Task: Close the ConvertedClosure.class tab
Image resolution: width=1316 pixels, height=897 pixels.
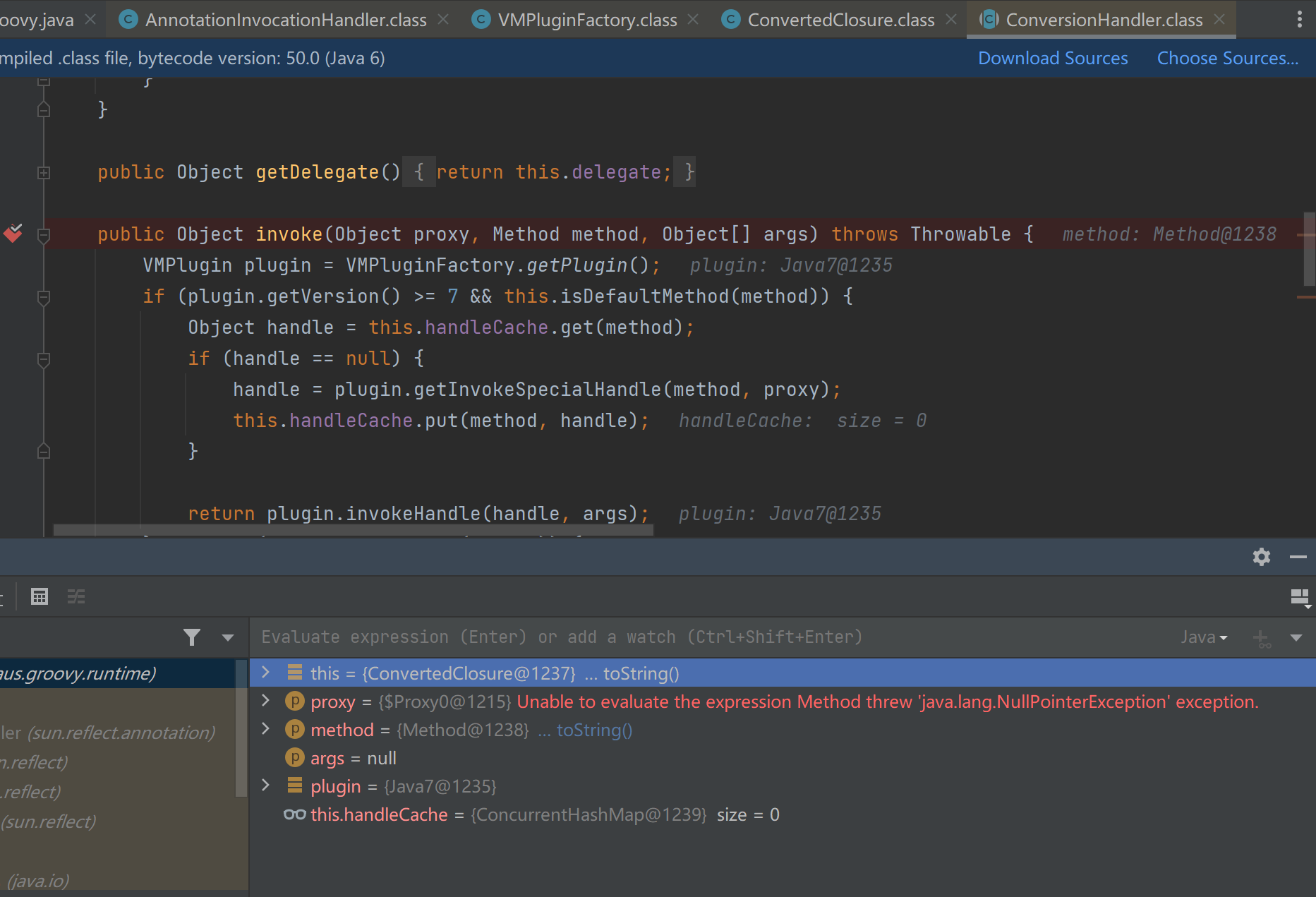Action: [951, 20]
